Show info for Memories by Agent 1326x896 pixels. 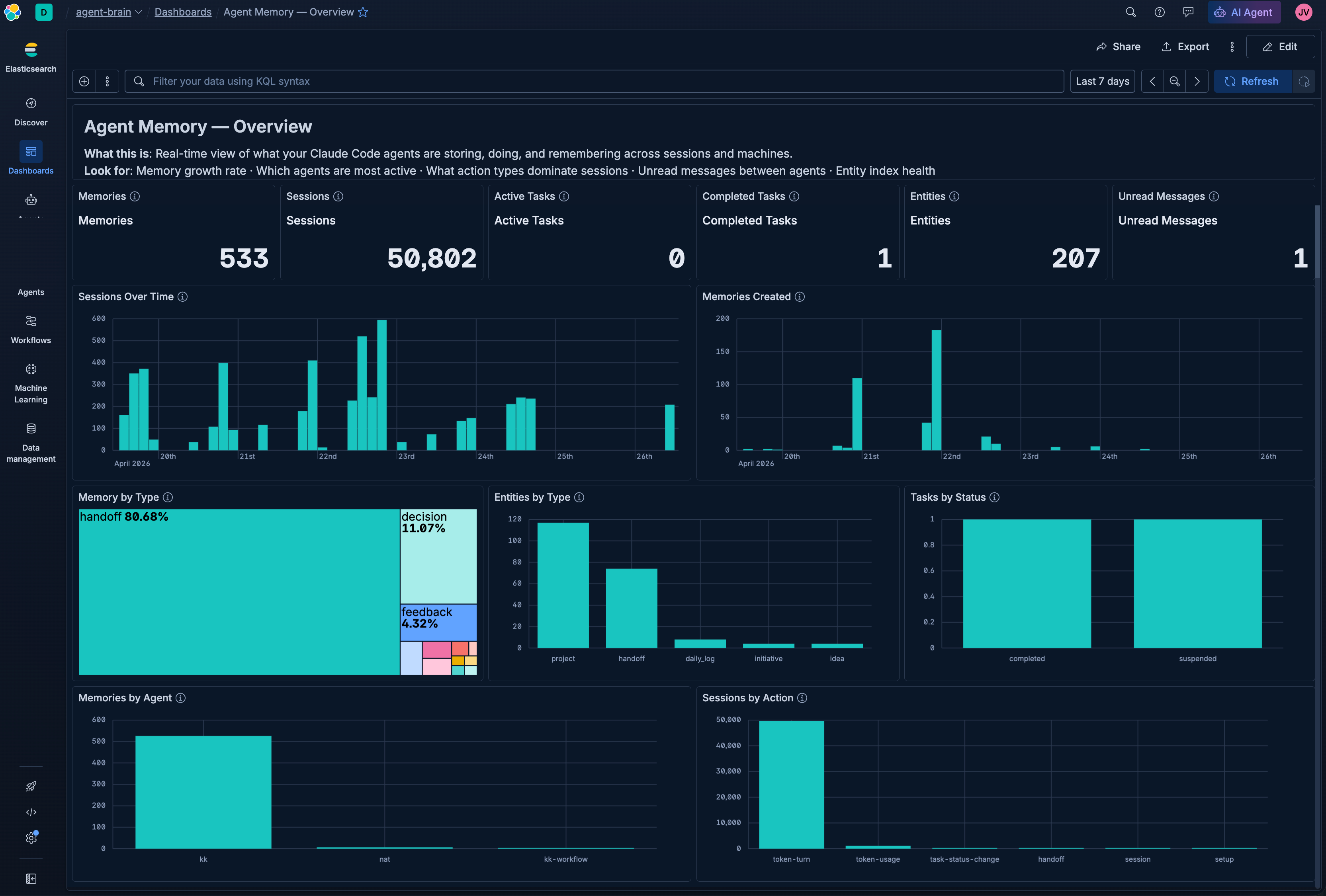(x=180, y=698)
